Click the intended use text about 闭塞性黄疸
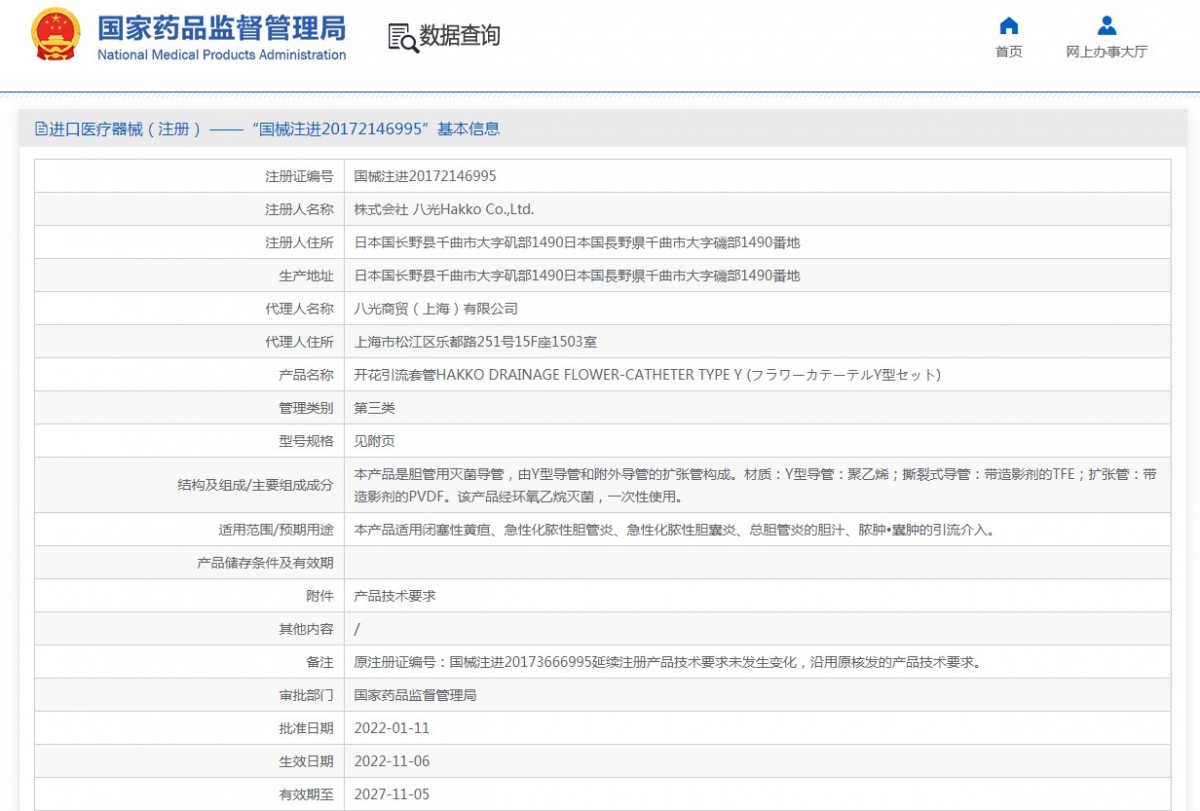The image size is (1200, 811). click(675, 530)
